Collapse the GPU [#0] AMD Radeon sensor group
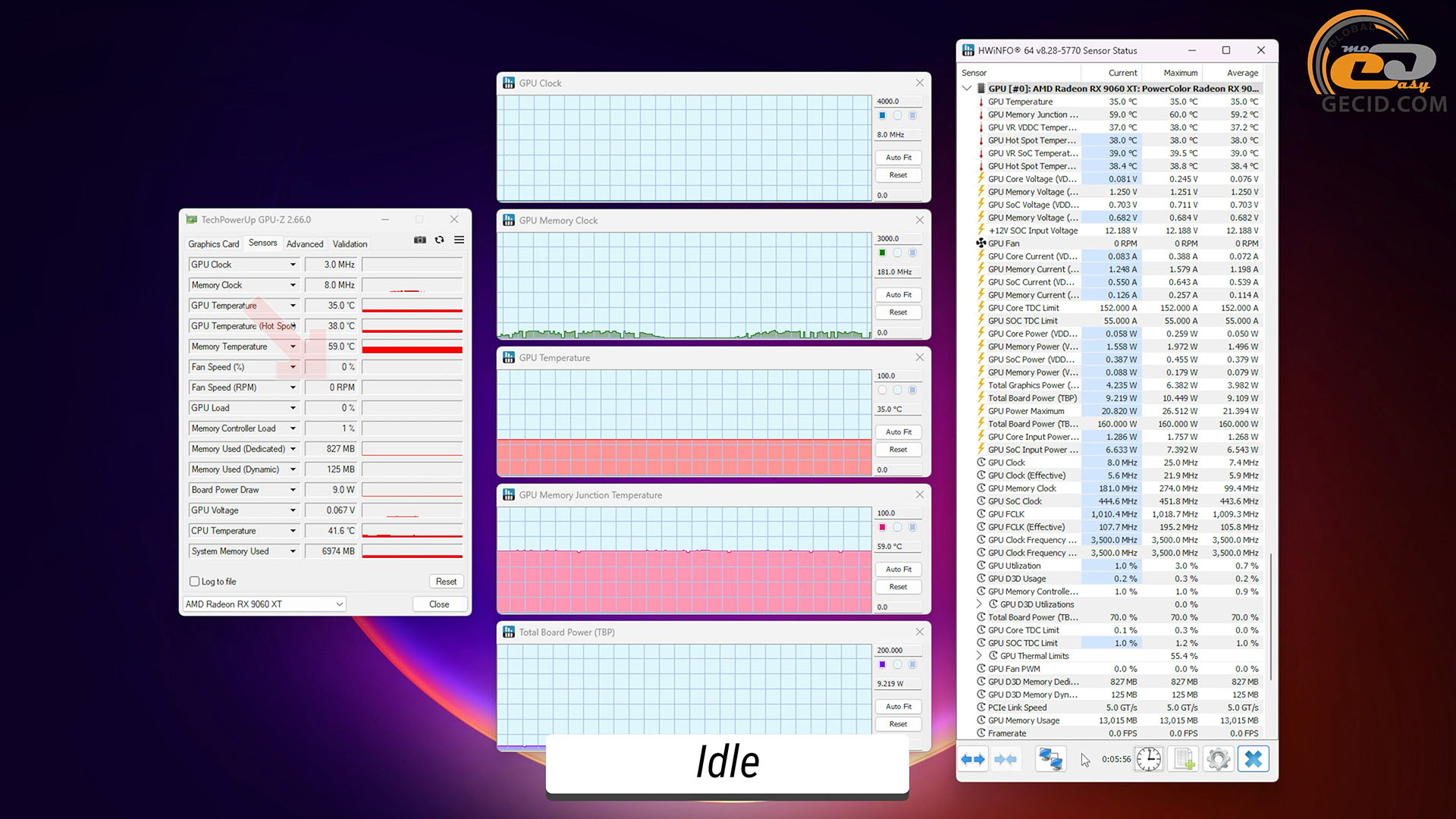 (x=967, y=89)
